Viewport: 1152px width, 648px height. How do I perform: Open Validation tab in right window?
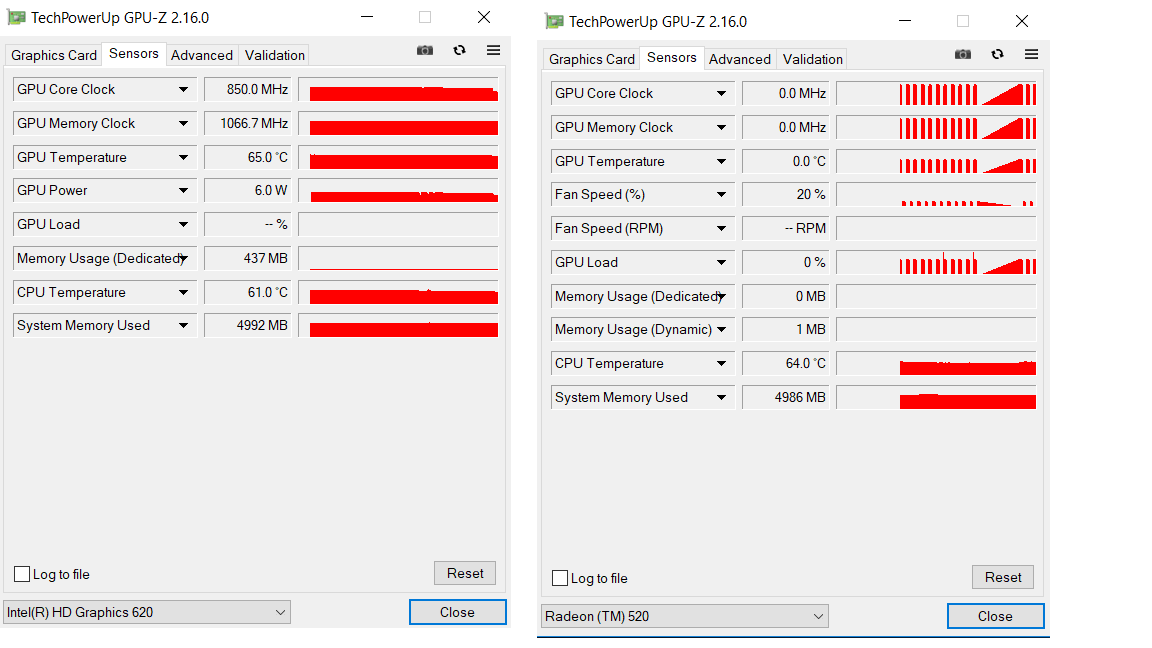[x=813, y=60]
